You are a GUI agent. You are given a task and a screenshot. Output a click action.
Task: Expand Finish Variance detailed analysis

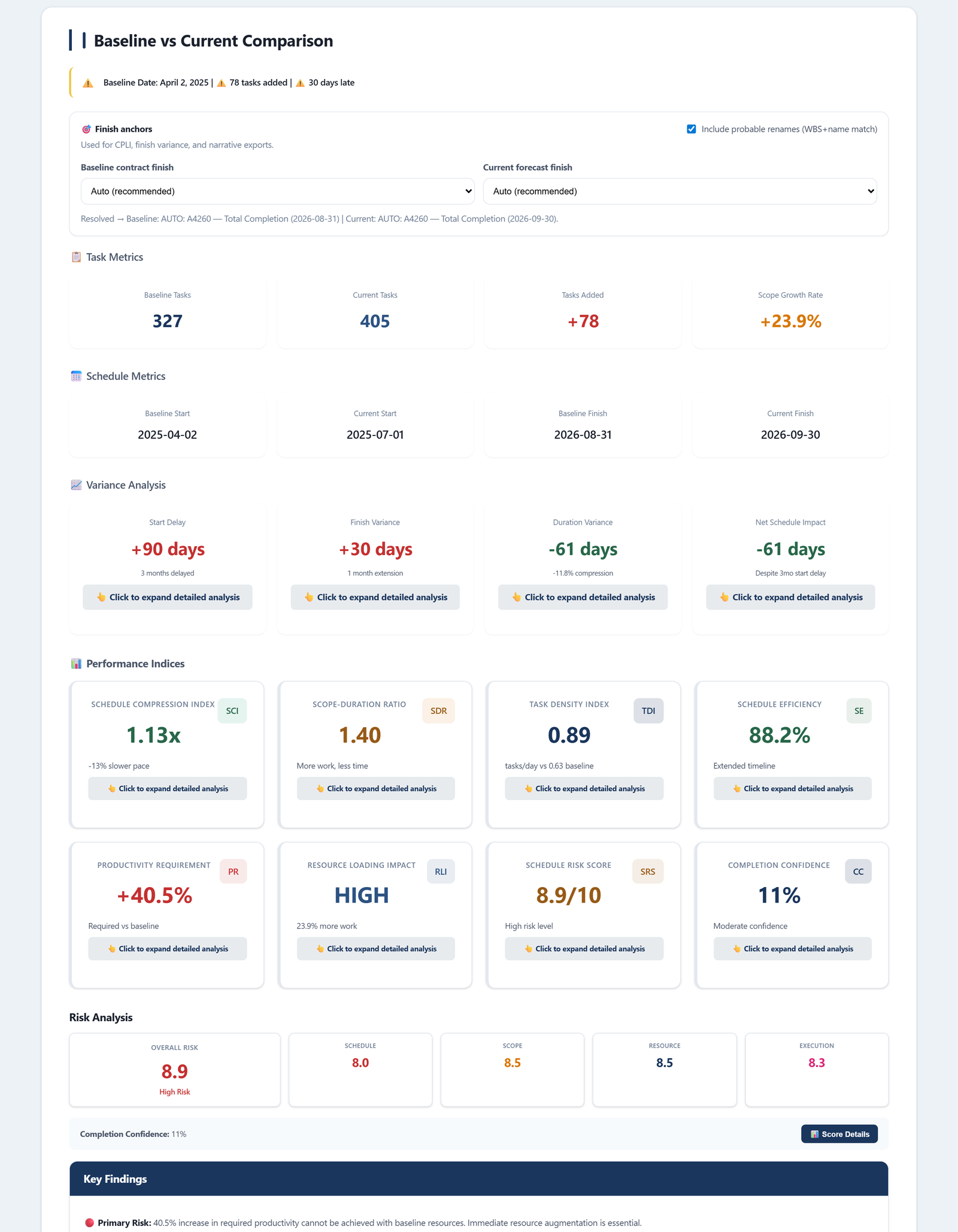375,597
